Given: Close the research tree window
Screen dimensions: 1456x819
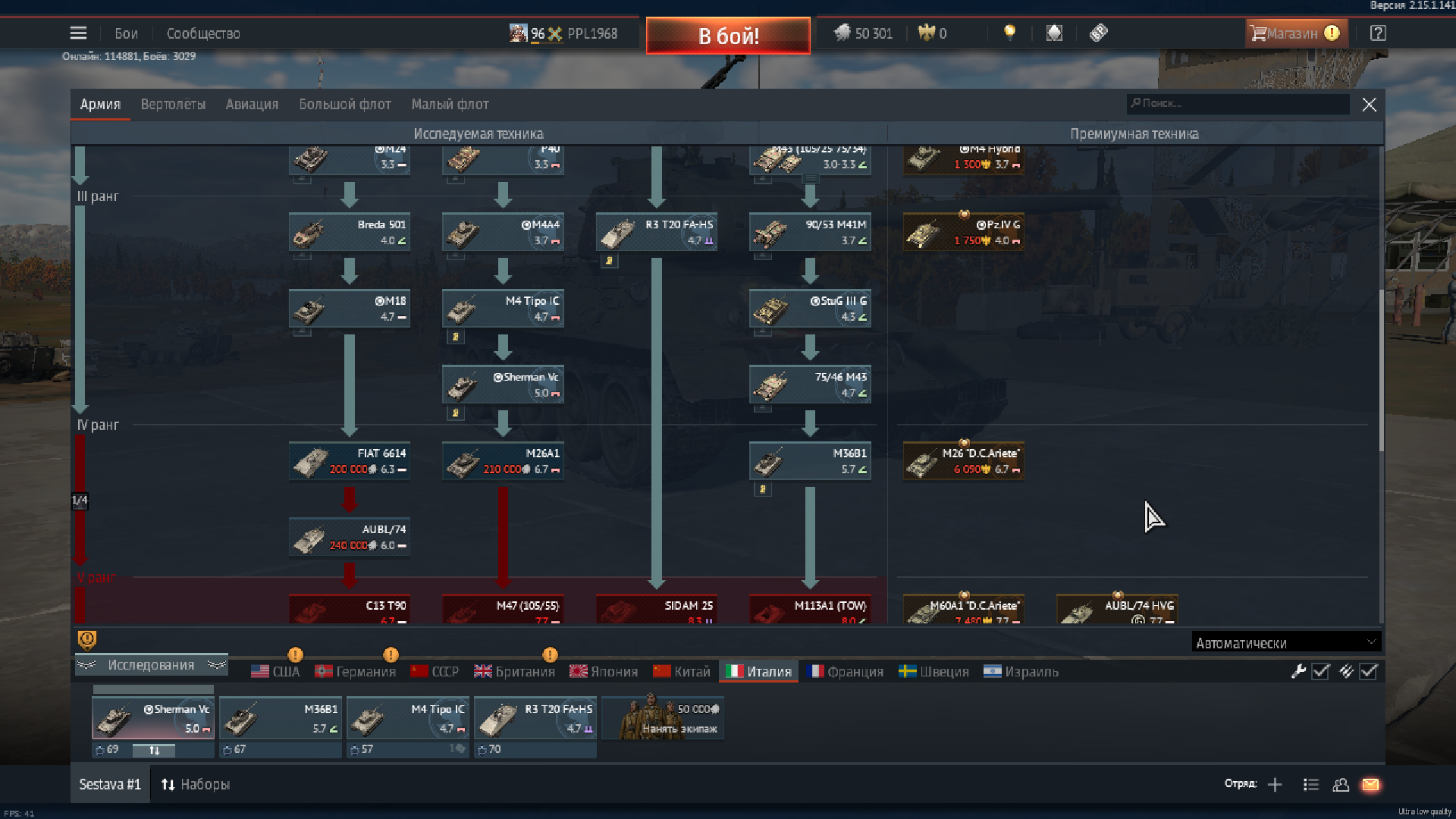Looking at the screenshot, I should (x=1369, y=105).
